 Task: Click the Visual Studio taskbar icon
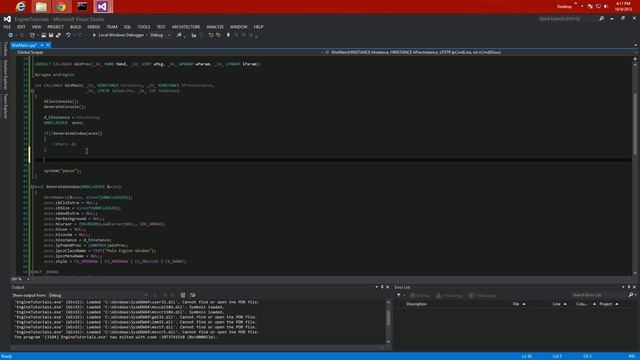(x=102, y=6)
